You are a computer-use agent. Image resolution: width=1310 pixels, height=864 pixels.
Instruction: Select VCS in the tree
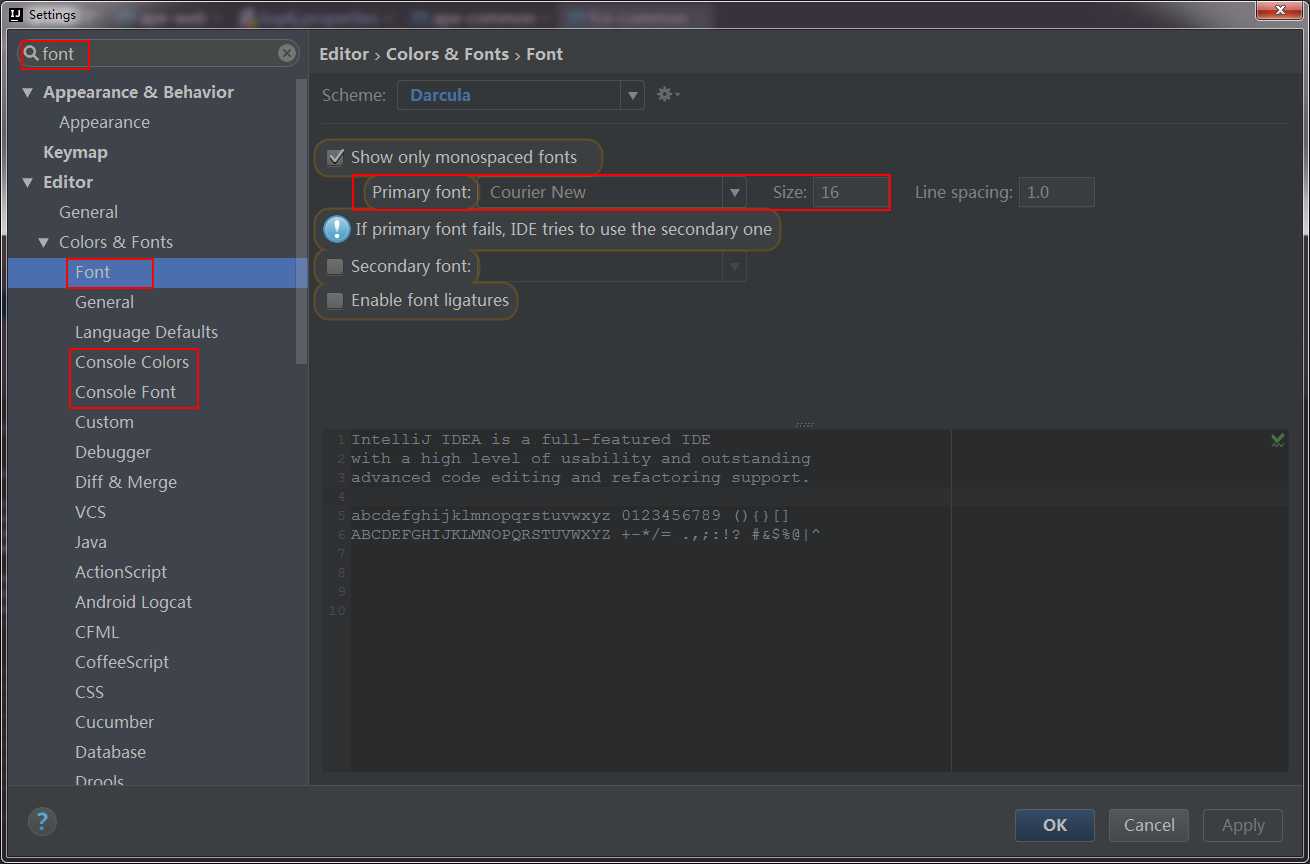[90, 512]
